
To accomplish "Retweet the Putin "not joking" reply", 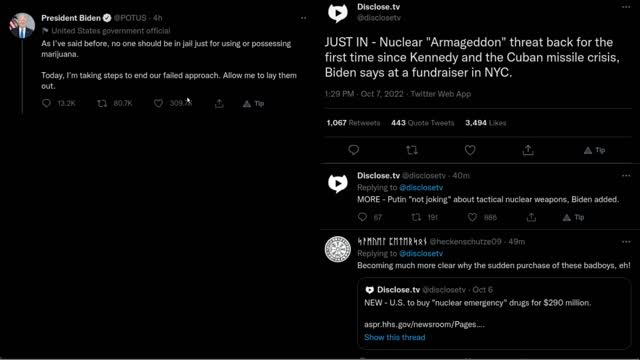I will [x=416, y=218].
